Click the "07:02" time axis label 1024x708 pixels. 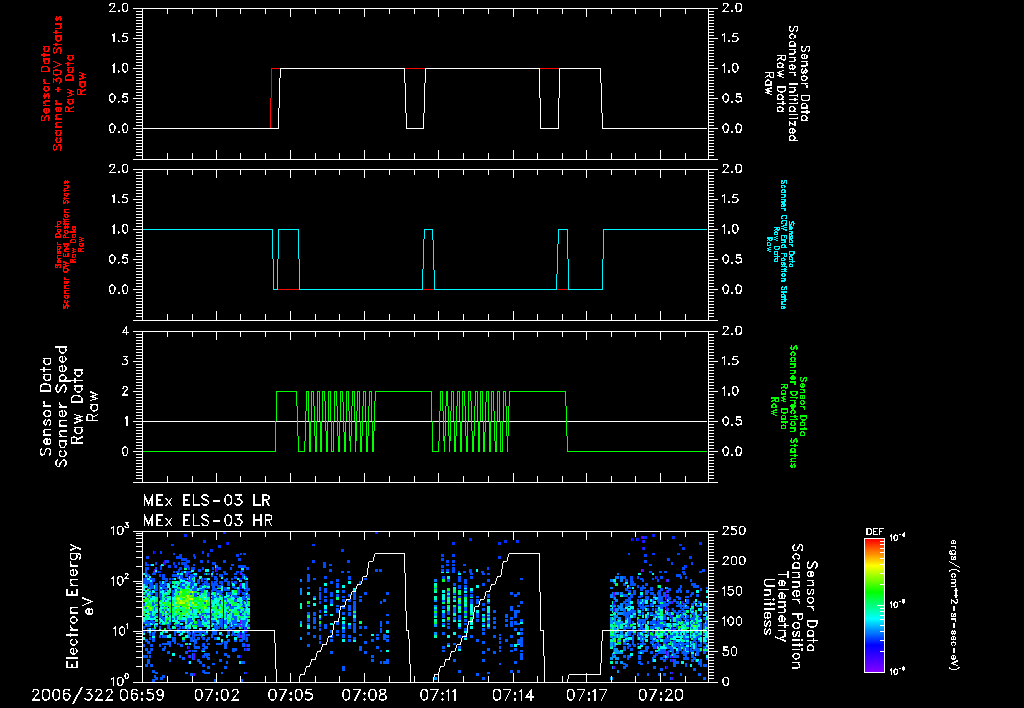point(216,695)
